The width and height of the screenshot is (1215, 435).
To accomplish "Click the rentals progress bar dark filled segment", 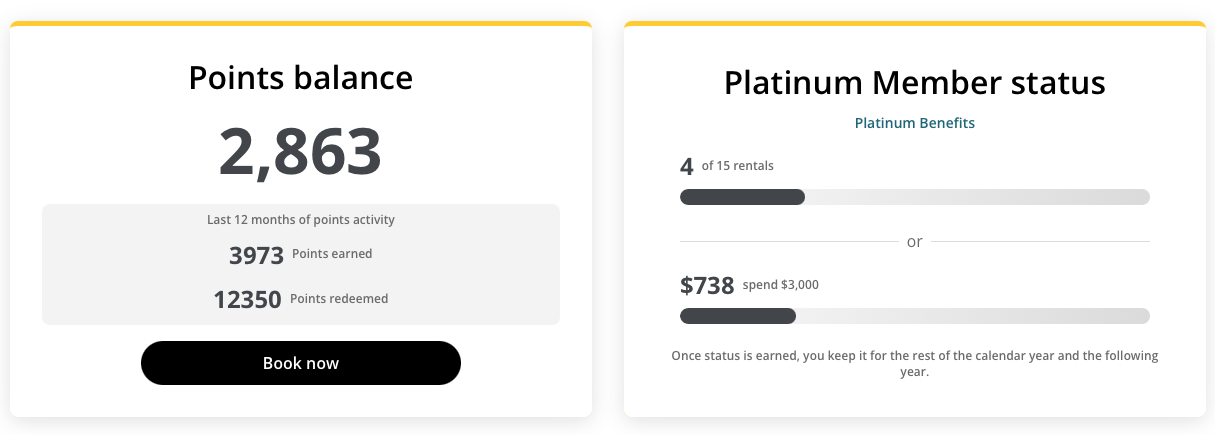I will pyautogui.click(x=742, y=197).
